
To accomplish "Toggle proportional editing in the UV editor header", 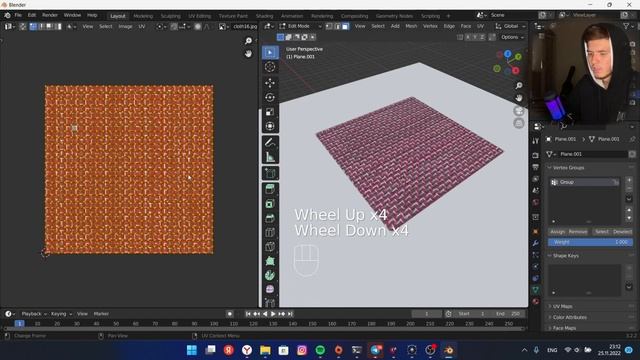I will 198,27.
